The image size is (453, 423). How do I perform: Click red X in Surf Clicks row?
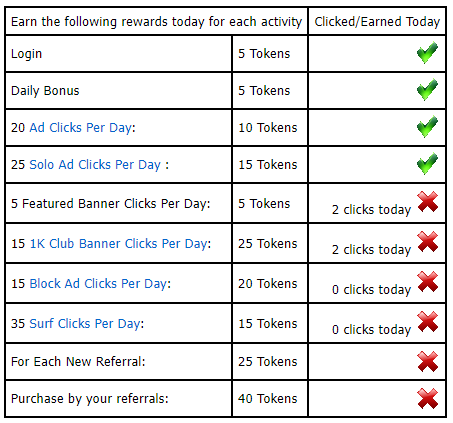[x=428, y=322]
